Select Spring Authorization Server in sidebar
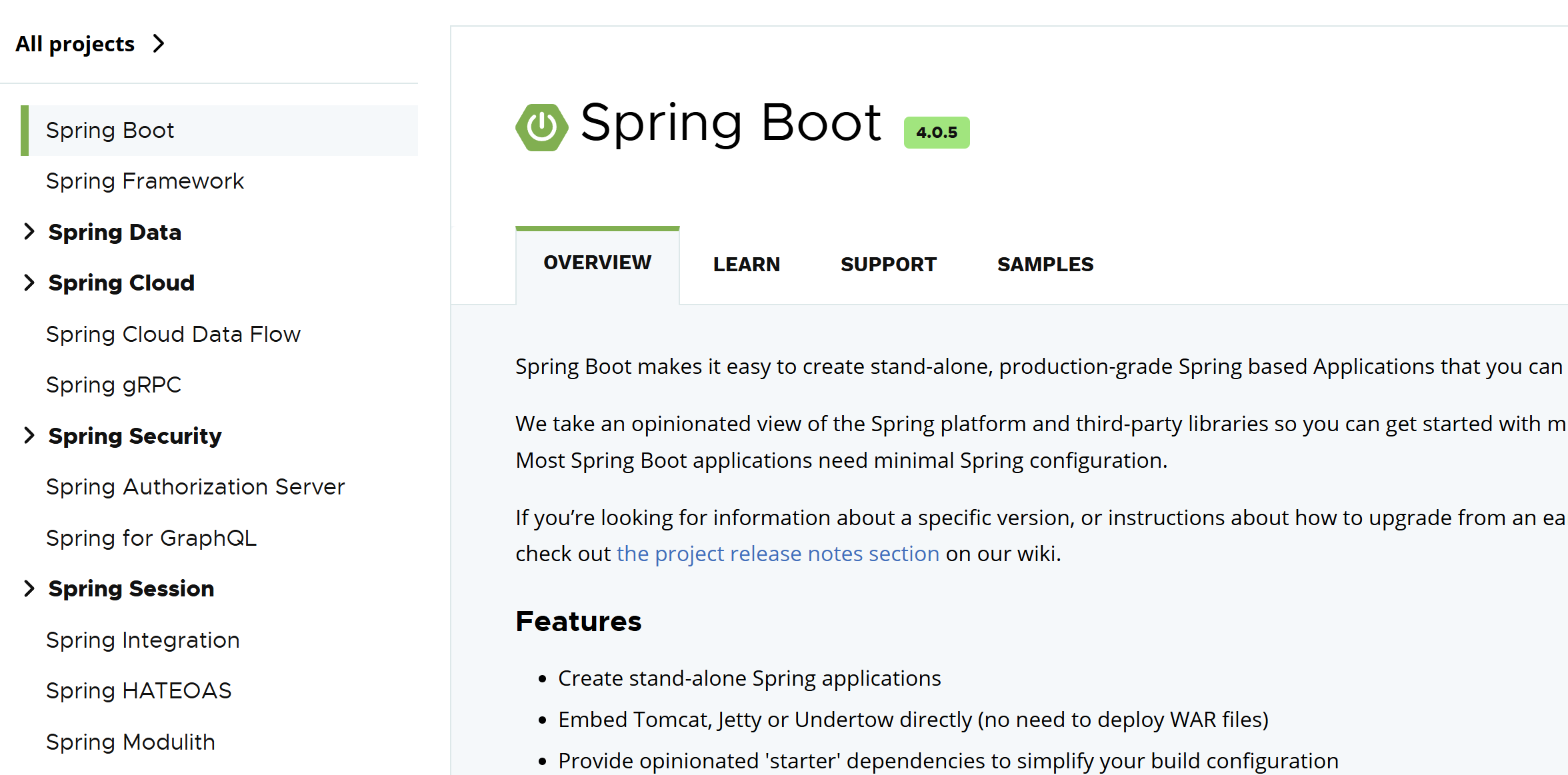The height and width of the screenshot is (775, 1568). 195,487
